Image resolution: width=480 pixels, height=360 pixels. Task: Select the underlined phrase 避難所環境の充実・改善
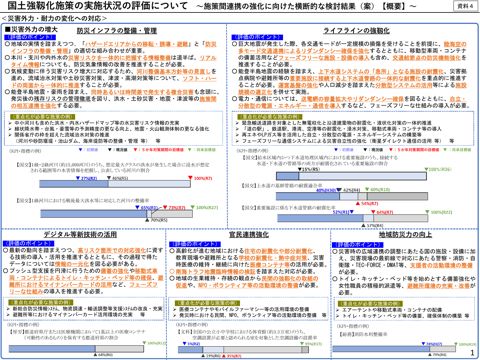(438, 286)
